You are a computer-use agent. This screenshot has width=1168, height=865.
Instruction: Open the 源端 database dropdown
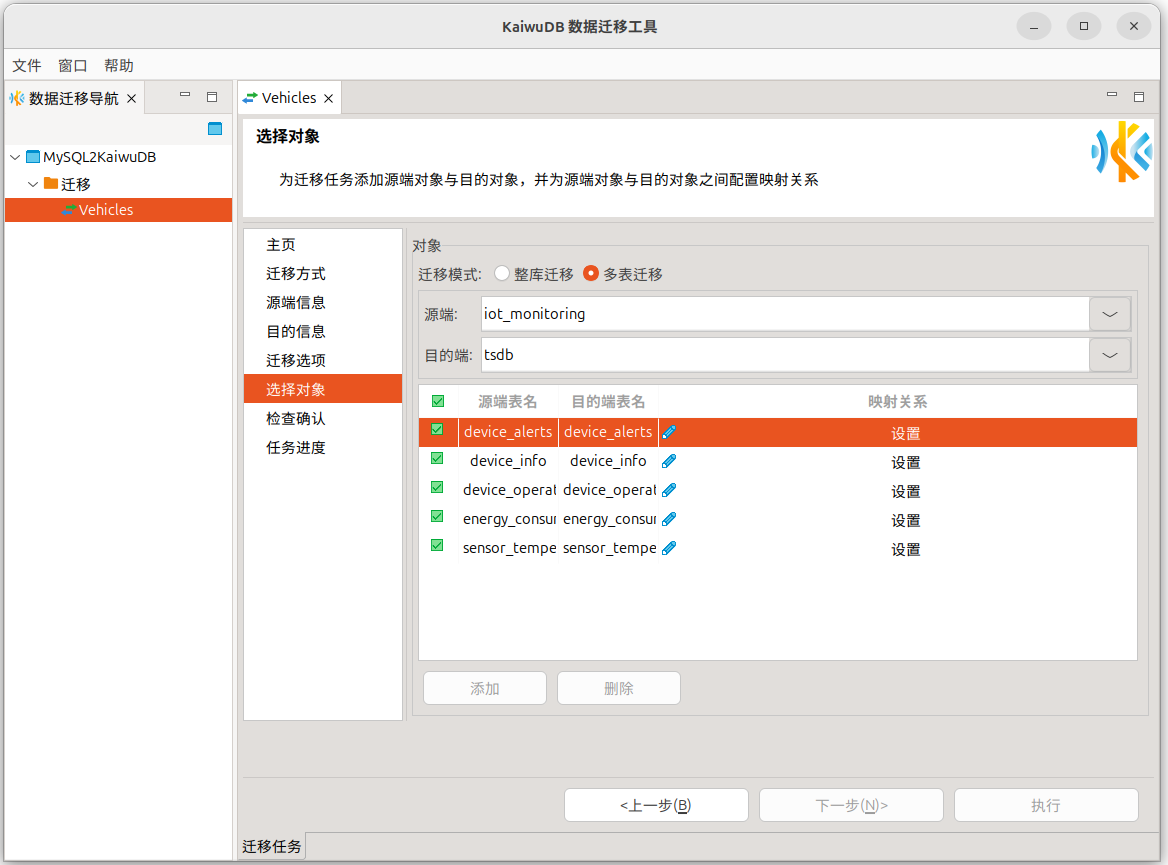[1109, 314]
